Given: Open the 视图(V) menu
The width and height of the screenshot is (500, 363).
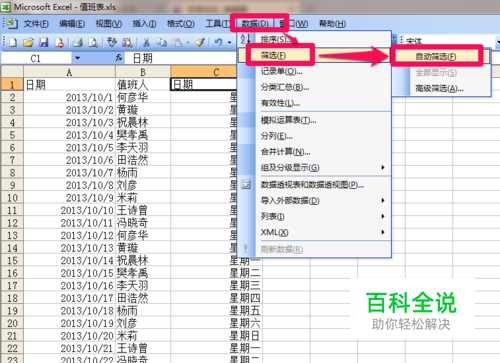Looking at the screenshot, I should (x=109, y=24).
